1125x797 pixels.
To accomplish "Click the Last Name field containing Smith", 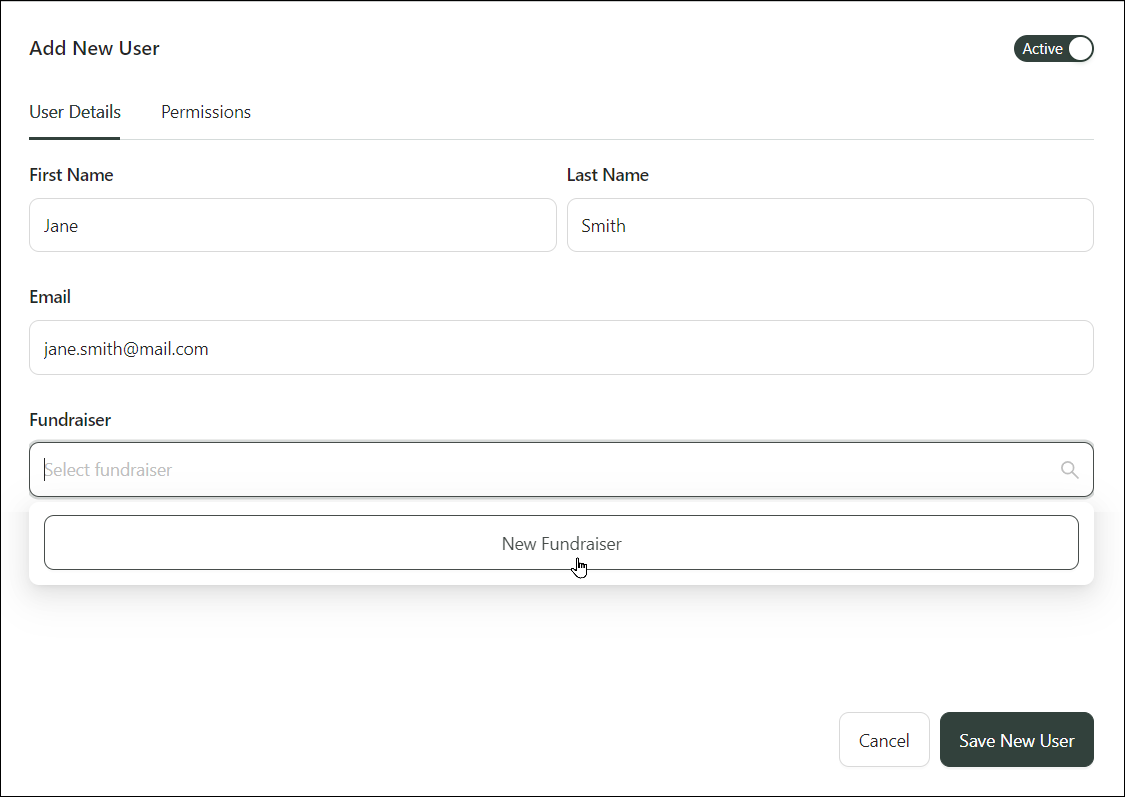I will tap(829, 226).
